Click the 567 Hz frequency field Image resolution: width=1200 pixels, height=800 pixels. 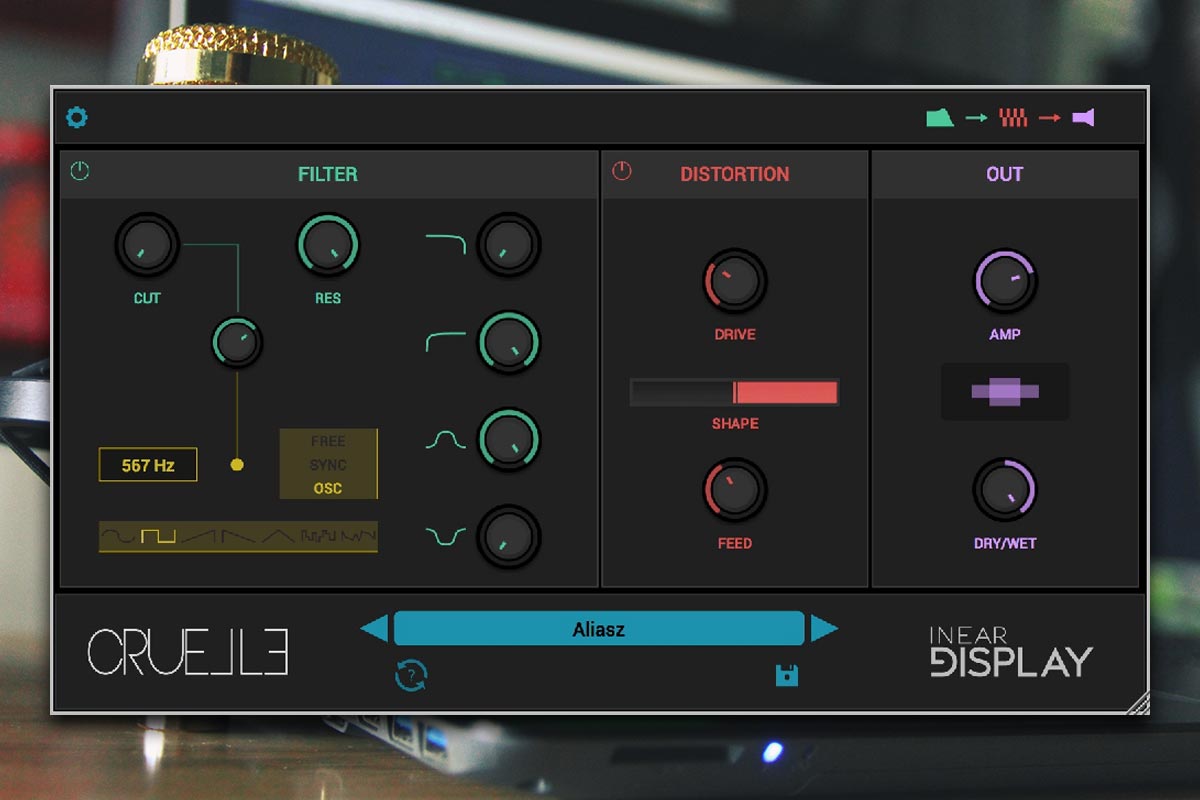(148, 465)
